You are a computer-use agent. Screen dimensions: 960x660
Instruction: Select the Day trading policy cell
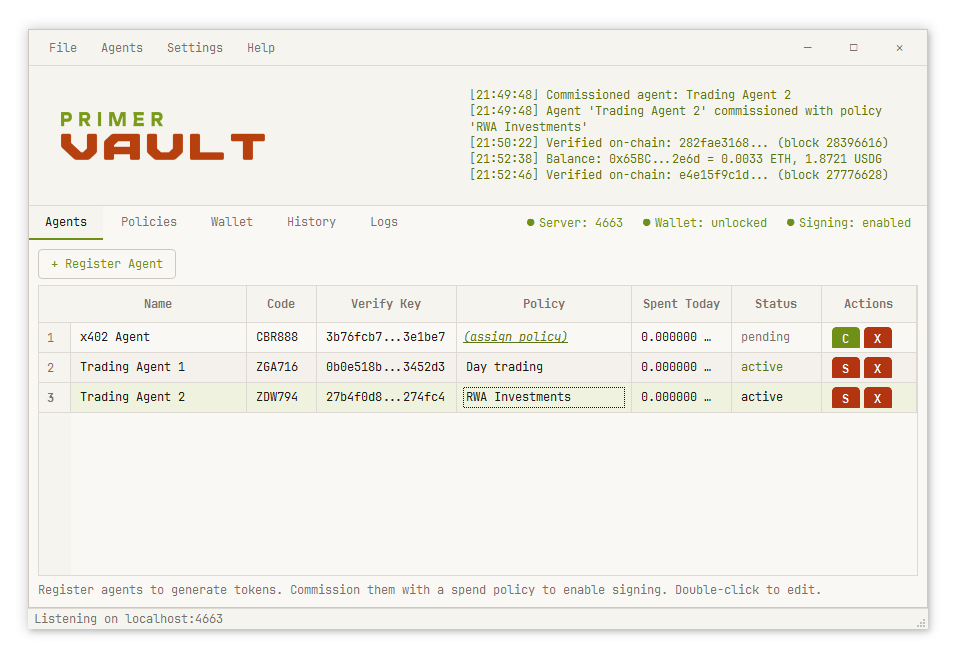544,367
